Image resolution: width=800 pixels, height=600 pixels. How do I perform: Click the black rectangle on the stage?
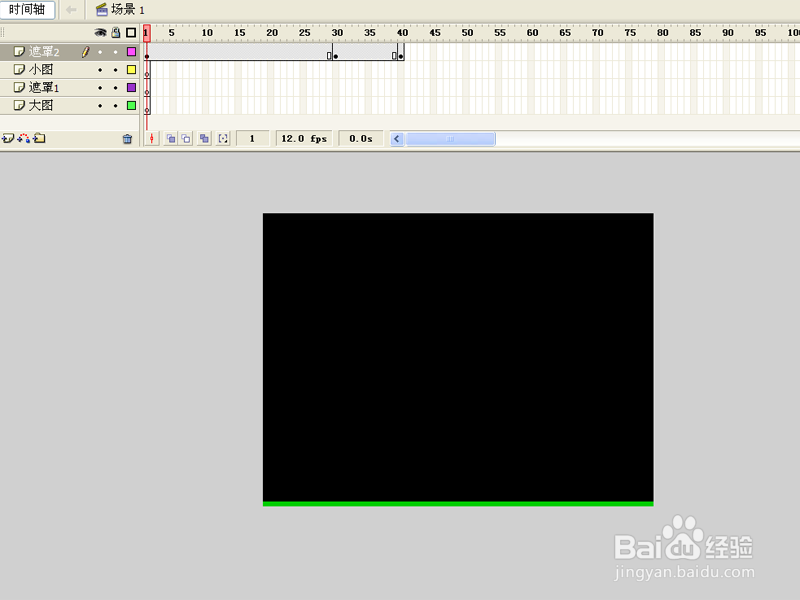(x=458, y=357)
